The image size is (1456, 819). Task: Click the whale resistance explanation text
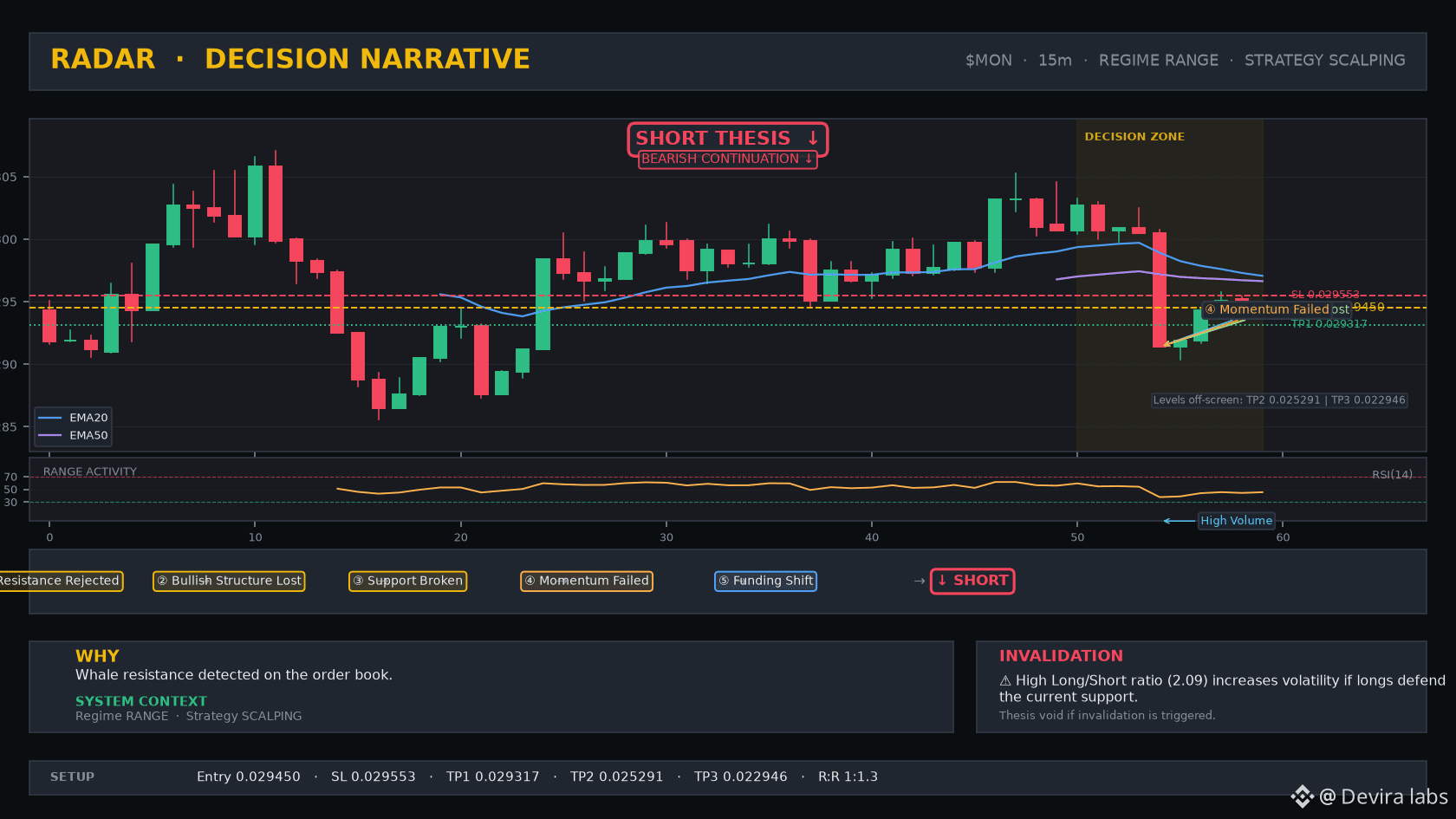click(234, 675)
